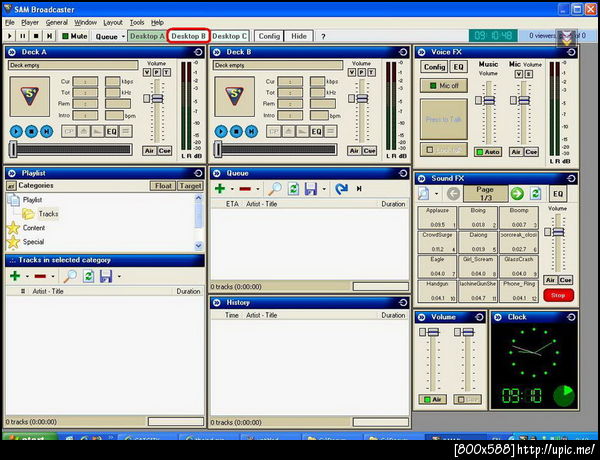Collapse the Queue panel arrow icon
Viewport: 600px width, 460px height.
[x=217, y=173]
